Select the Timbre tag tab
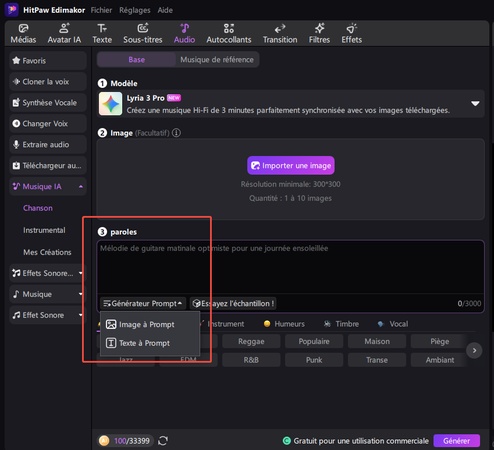The image size is (494, 450). [341, 324]
